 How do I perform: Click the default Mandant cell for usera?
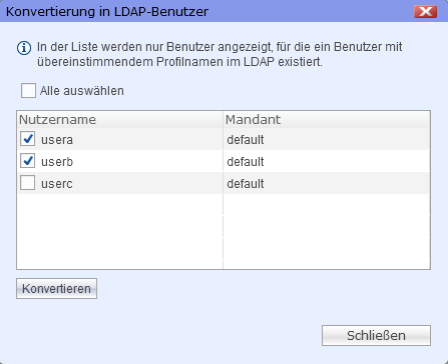(245, 140)
